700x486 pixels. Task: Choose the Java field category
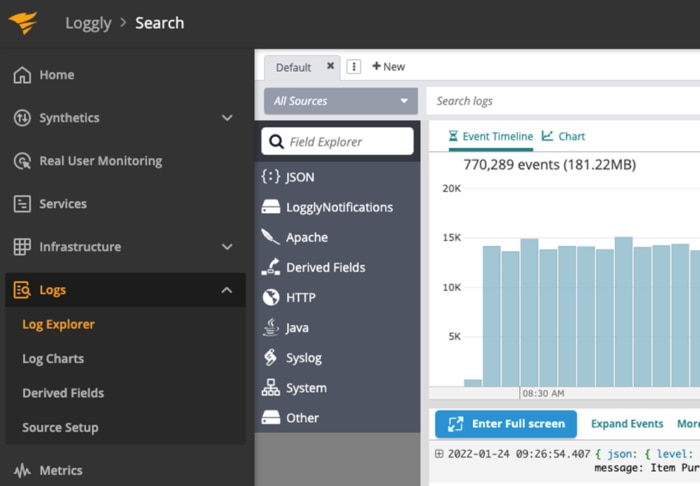(297, 328)
